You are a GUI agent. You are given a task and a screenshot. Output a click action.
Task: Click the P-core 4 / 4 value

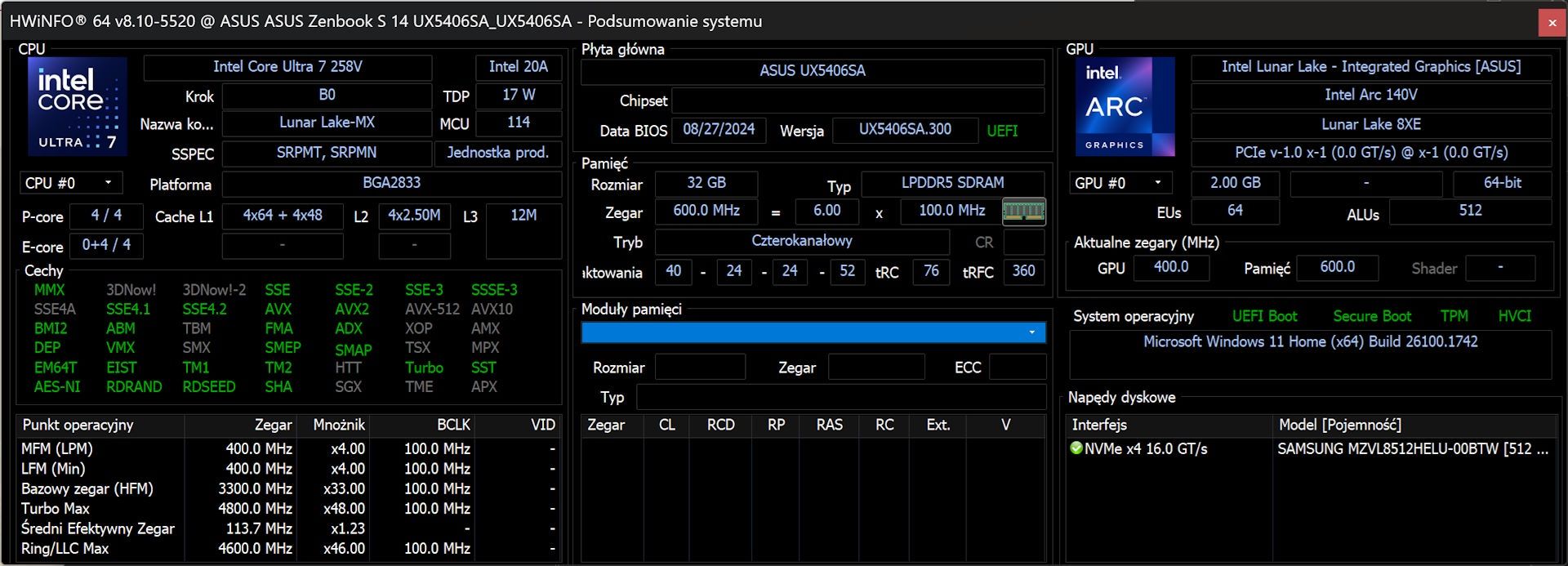pos(106,216)
